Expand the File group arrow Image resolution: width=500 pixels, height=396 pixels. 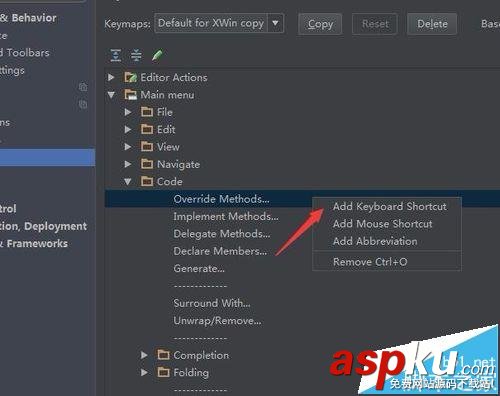128,112
